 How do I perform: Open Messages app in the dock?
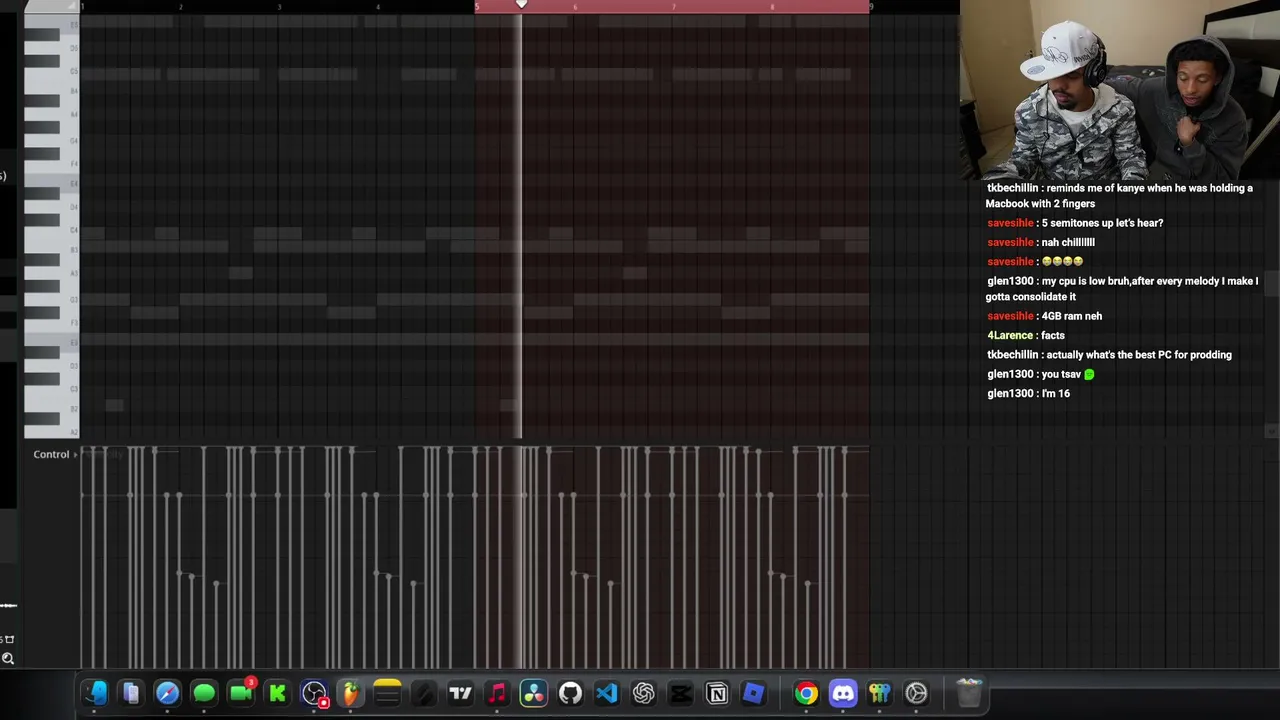click(x=204, y=693)
